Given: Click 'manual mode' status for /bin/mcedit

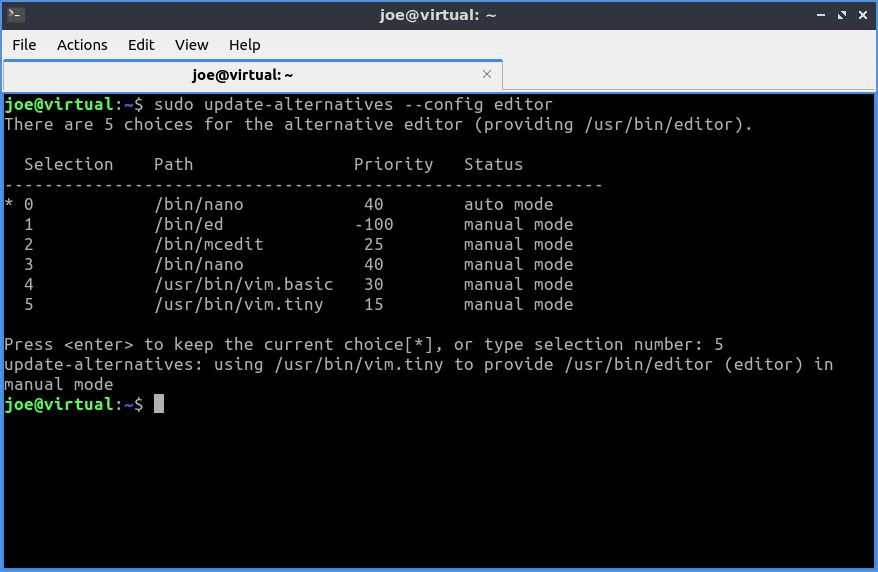Looking at the screenshot, I should coord(519,245).
